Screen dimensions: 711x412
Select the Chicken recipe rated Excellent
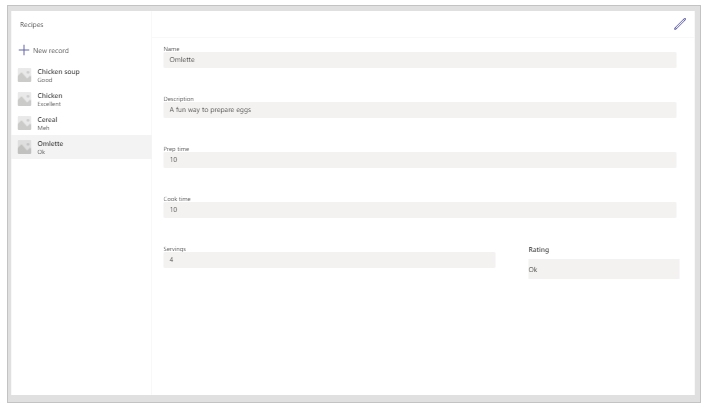pyautogui.click(x=81, y=99)
